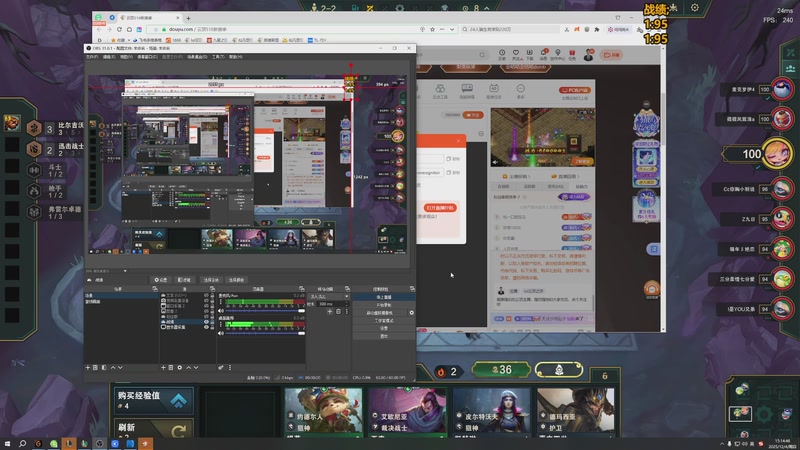Open Douyu watch history icon
This screenshot has height=450, width=800.
click(x=502, y=54)
